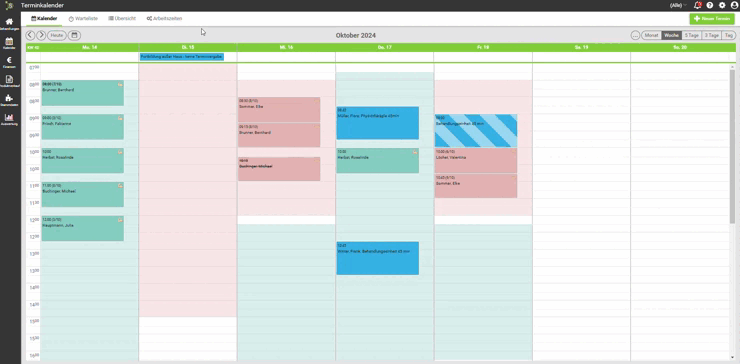Click the KW 42 week label
The width and height of the screenshot is (740, 364).
(33, 48)
